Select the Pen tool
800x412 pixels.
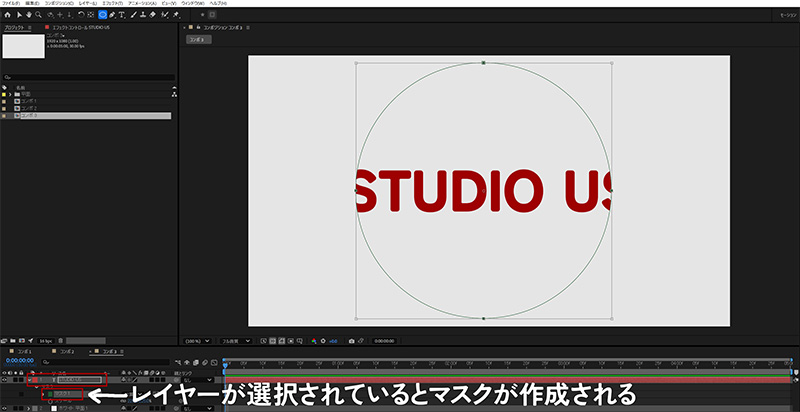click(112, 15)
